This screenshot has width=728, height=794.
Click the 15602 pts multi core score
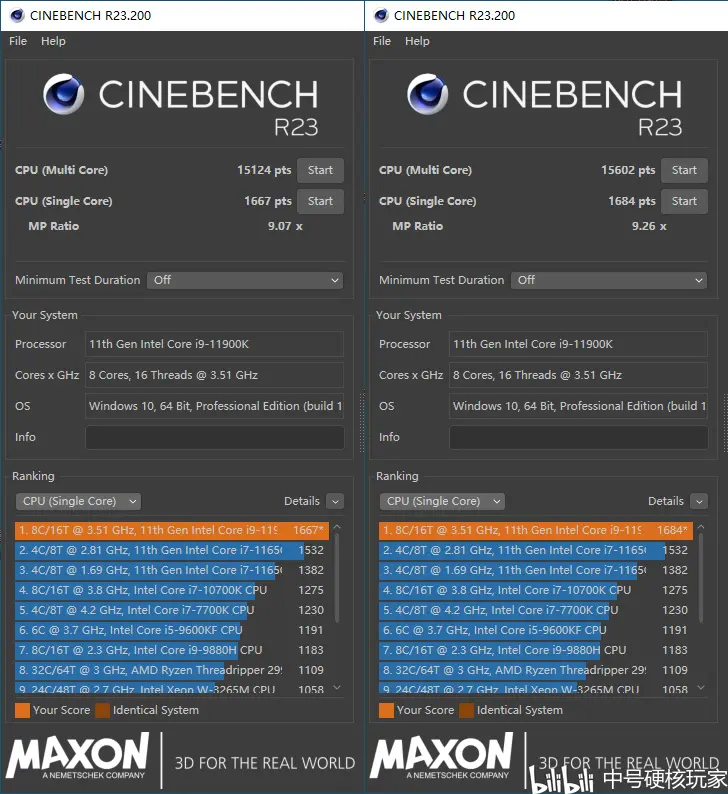628,170
